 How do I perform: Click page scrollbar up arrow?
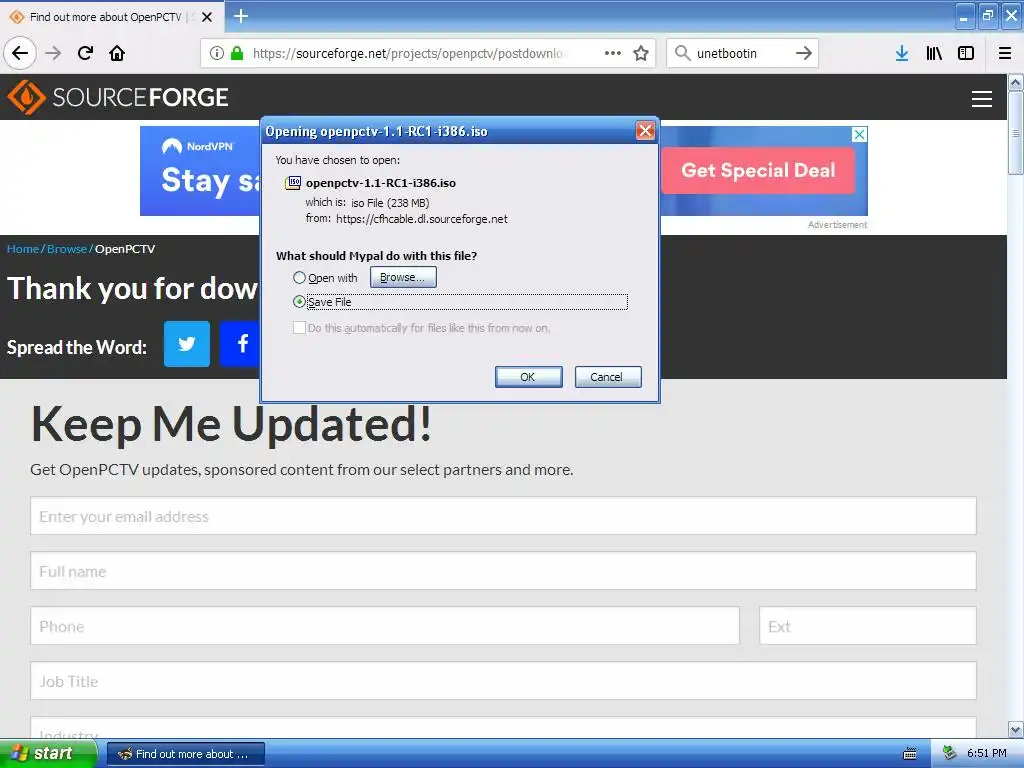pyautogui.click(x=1016, y=82)
